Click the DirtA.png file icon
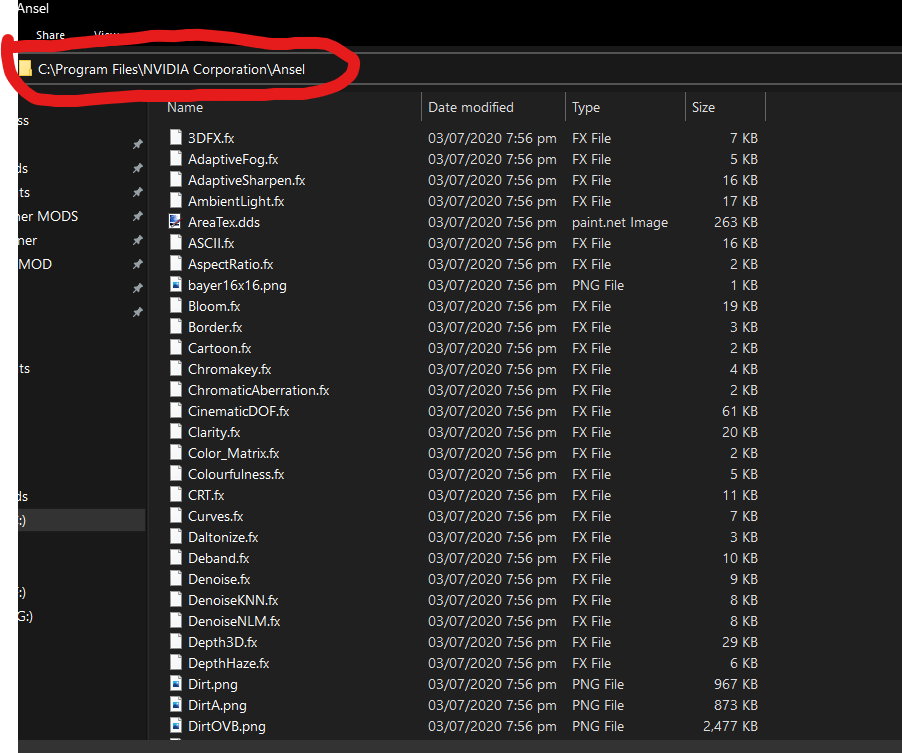The width and height of the screenshot is (902, 753). click(176, 705)
